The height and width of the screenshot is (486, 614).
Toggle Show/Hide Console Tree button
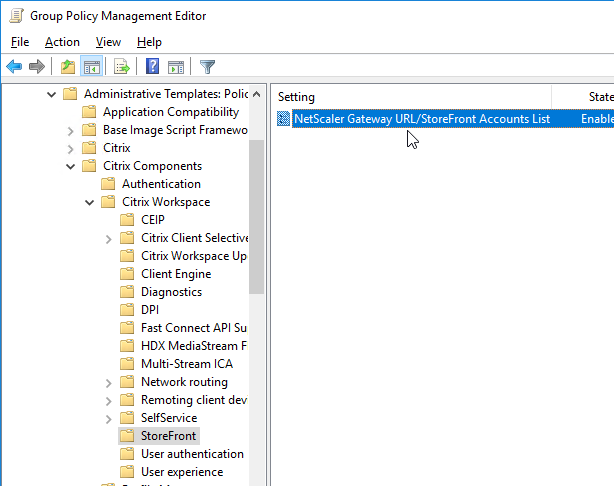[x=92, y=67]
